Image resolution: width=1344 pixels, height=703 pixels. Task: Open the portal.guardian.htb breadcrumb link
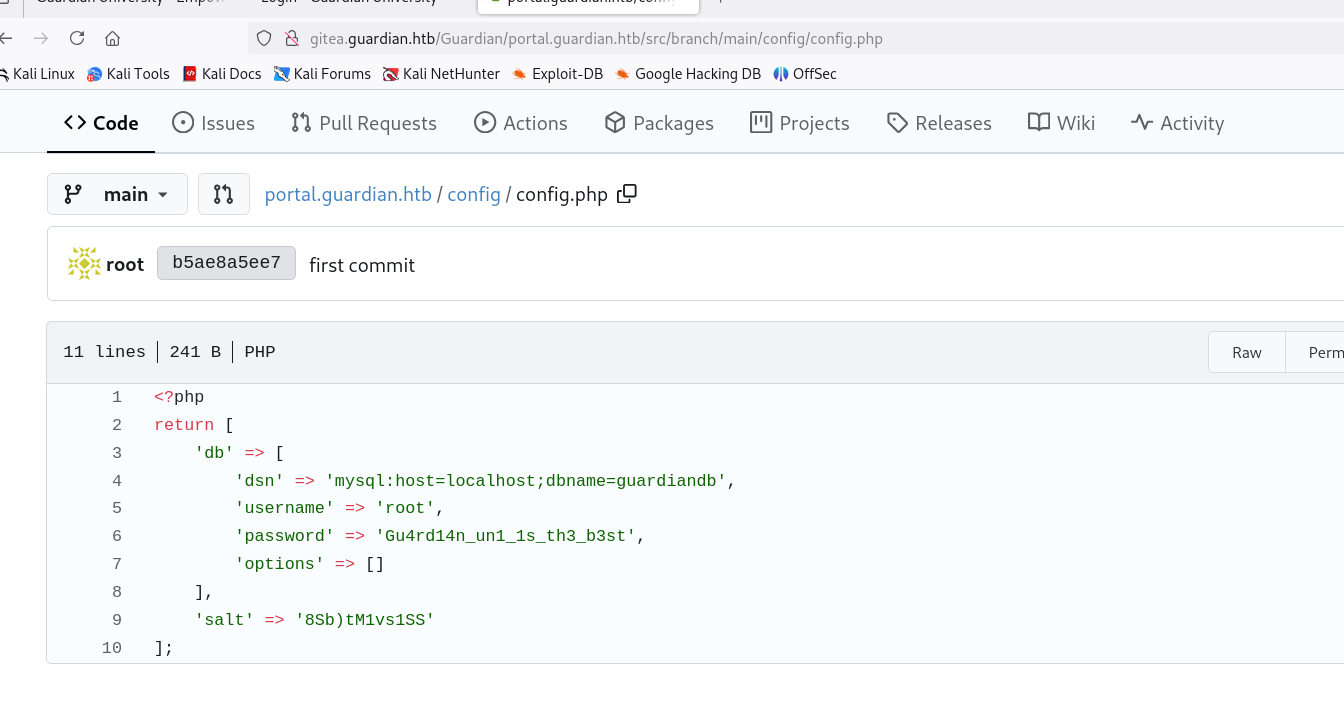[348, 194]
